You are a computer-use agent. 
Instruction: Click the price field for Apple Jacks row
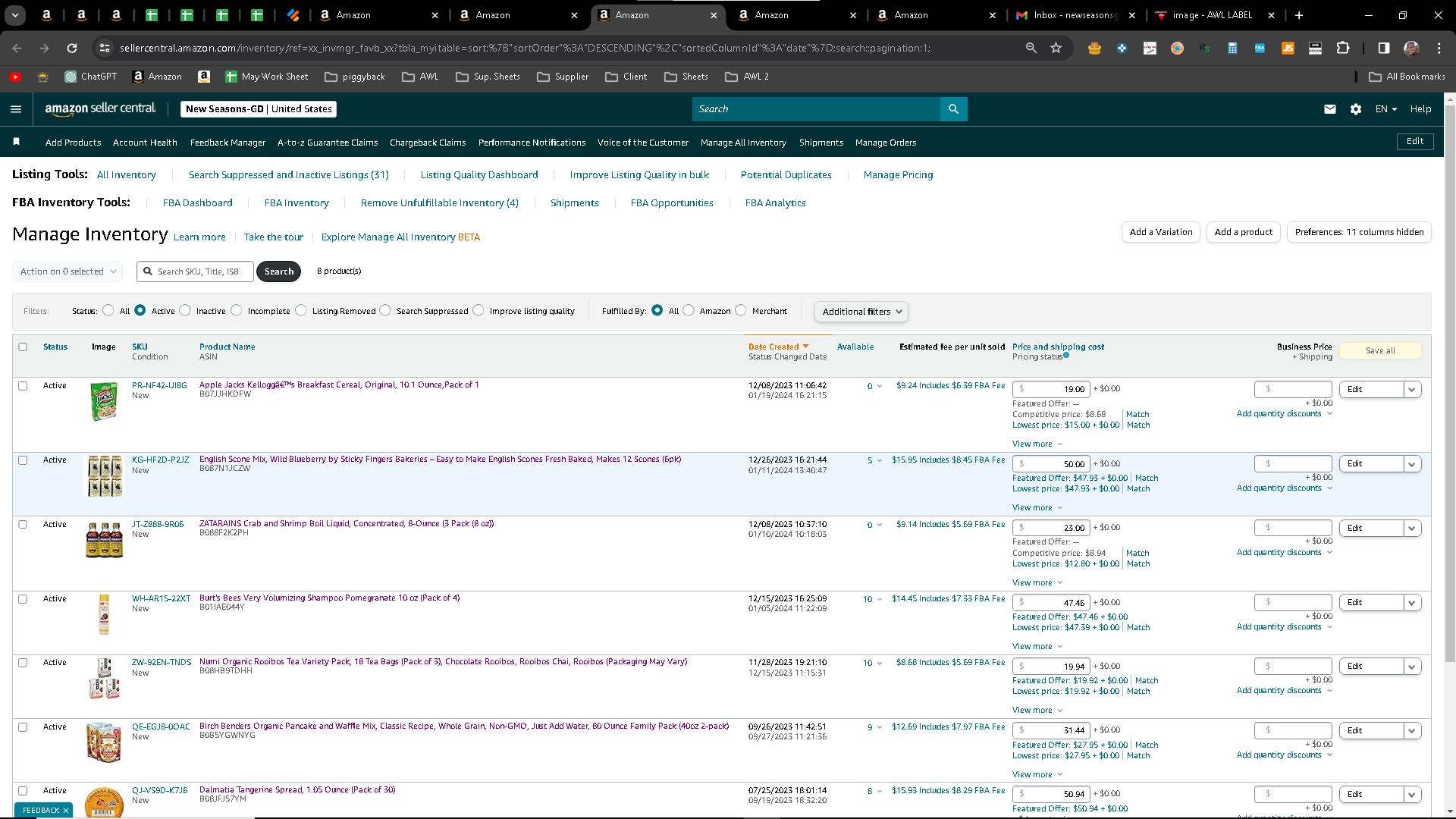pos(1051,389)
